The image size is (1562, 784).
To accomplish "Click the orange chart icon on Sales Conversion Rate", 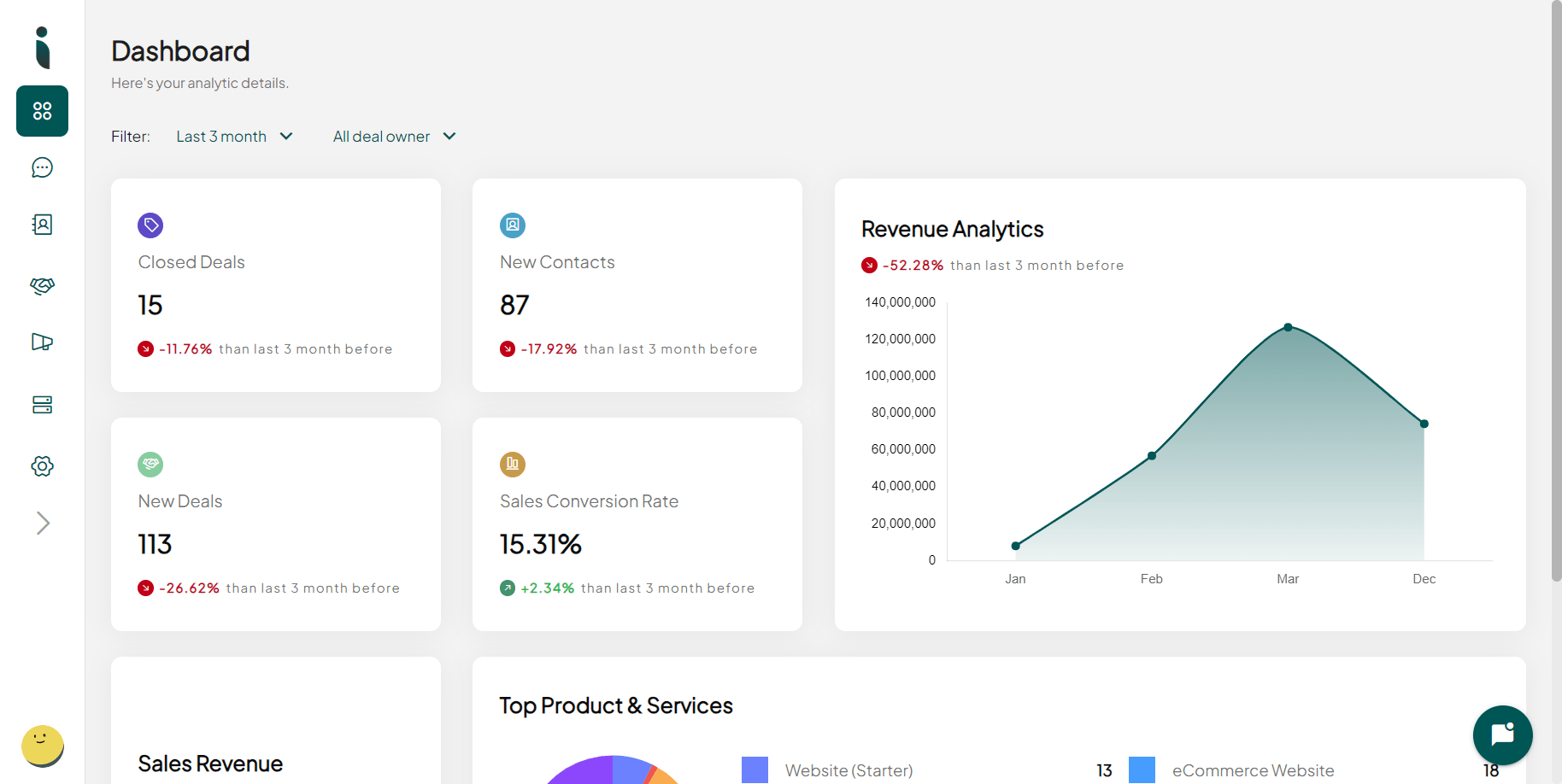I will coord(513,465).
